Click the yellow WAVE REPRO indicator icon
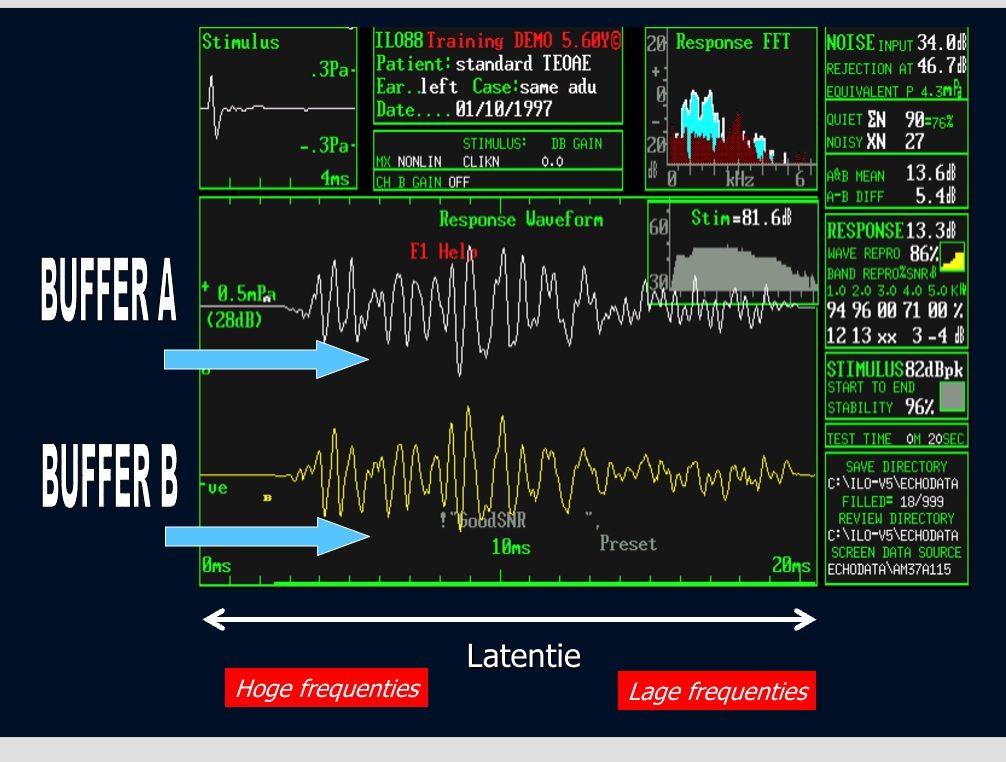Image resolution: width=1006 pixels, height=762 pixels. coord(952,256)
